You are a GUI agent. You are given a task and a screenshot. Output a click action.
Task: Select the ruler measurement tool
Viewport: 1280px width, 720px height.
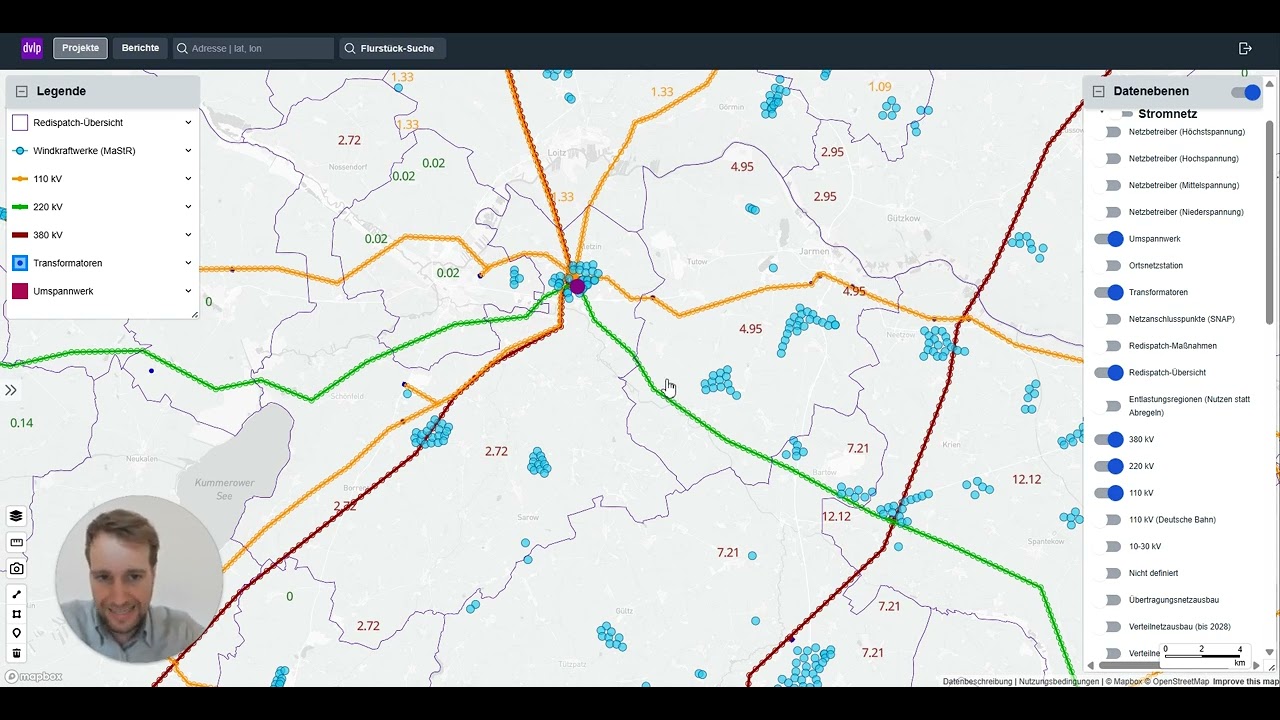pyautogui.click(x=16, y=542)
